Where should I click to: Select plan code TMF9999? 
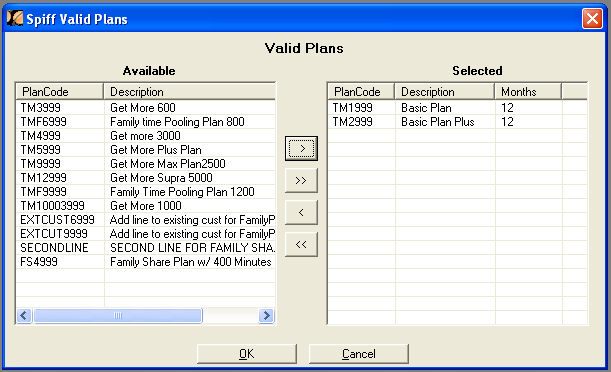[43, 192]
